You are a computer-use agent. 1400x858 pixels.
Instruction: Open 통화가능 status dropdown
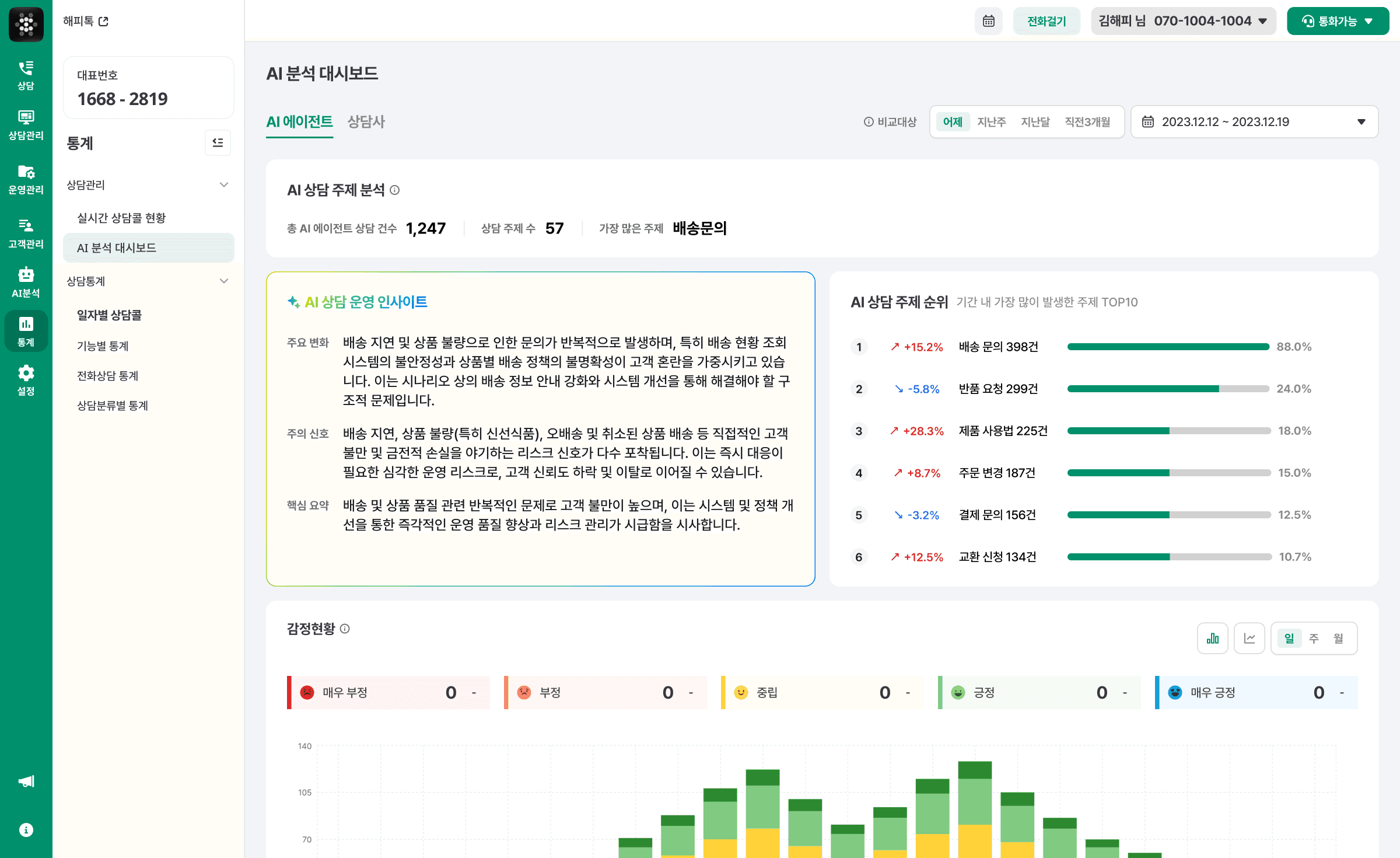(1337, 21)
